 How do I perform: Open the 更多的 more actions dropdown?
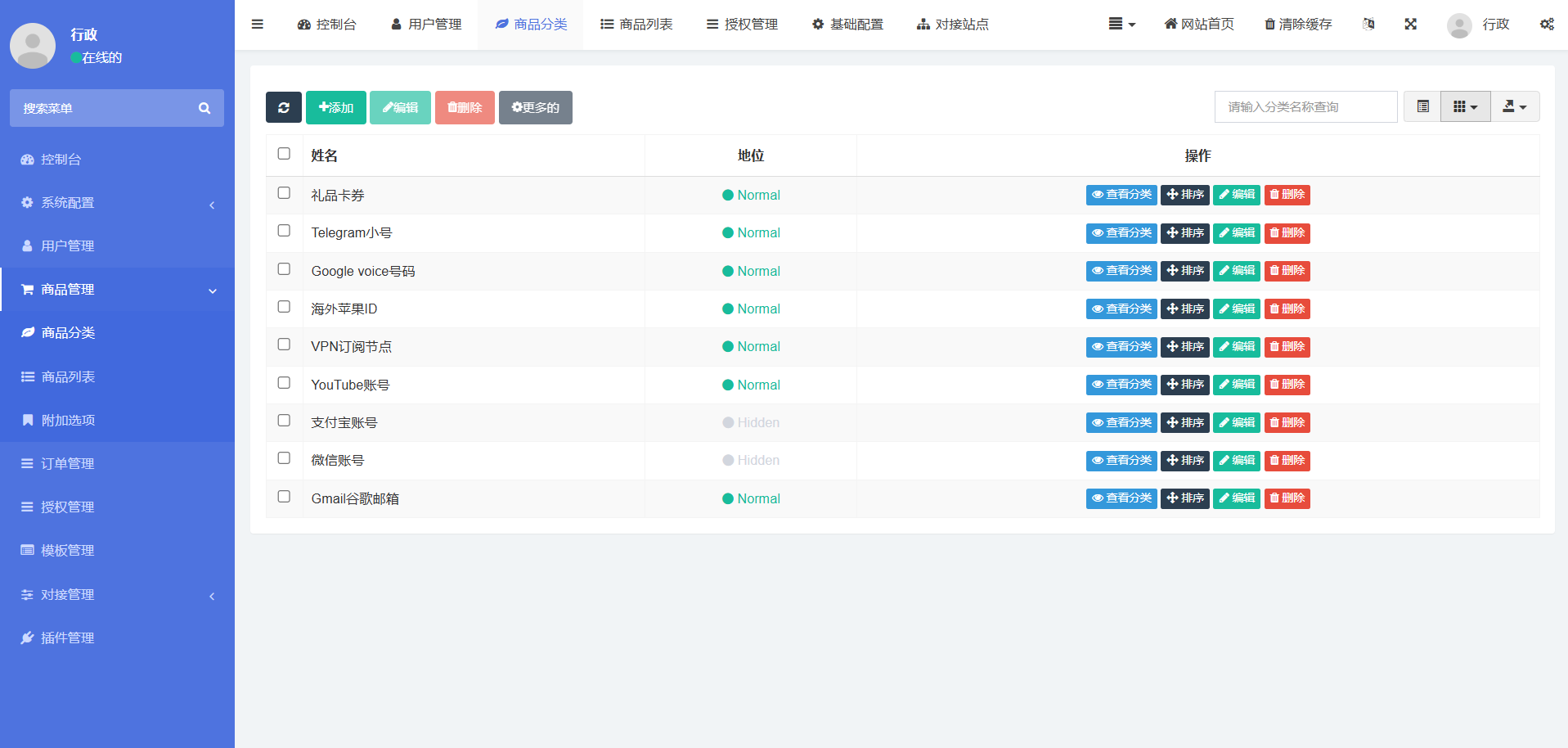click(536, 107)
